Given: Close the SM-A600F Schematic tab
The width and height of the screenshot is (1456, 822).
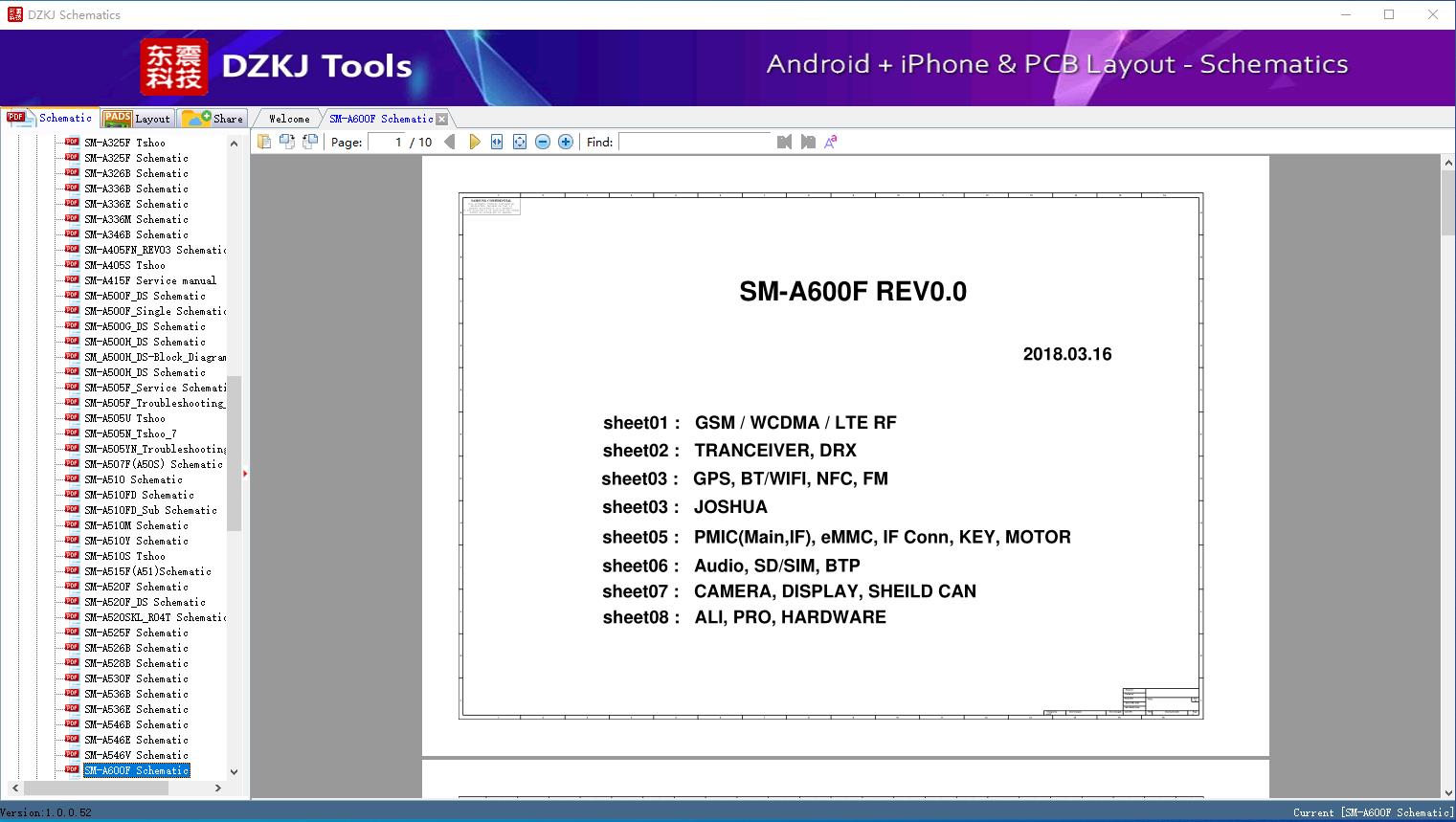Looking at the screenshot, I should pyautogui.click(x=441, y=119).
